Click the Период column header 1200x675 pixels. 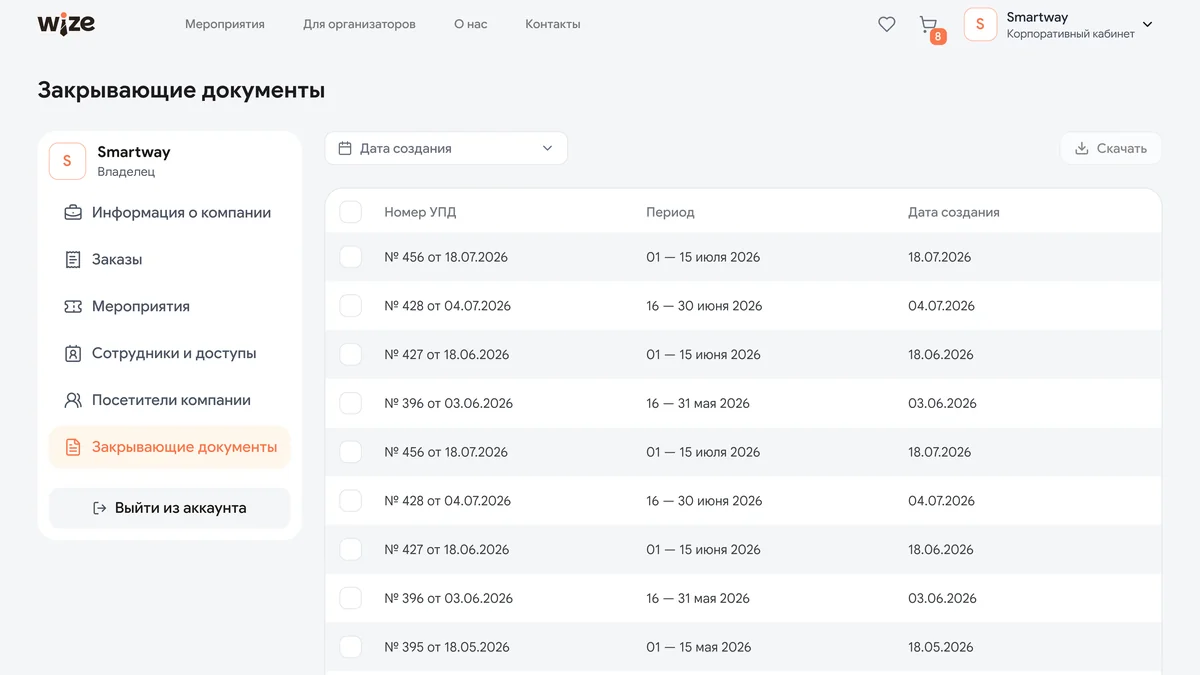tap(670, 212)
